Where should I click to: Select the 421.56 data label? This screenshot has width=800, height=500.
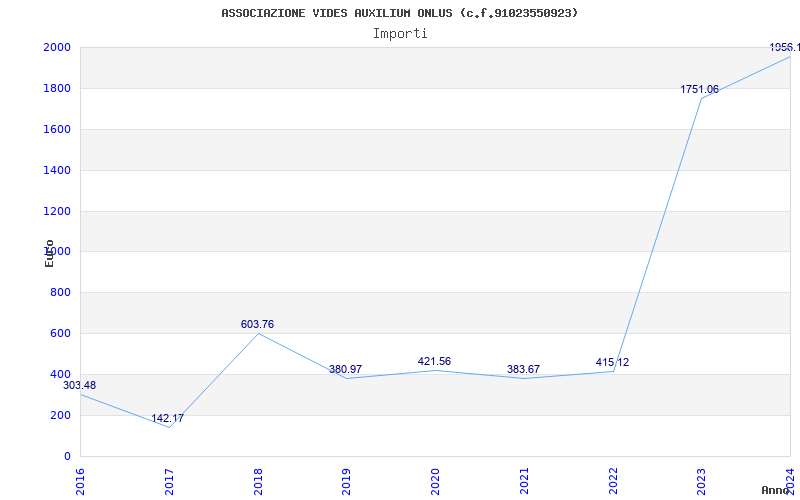[434, 362]
